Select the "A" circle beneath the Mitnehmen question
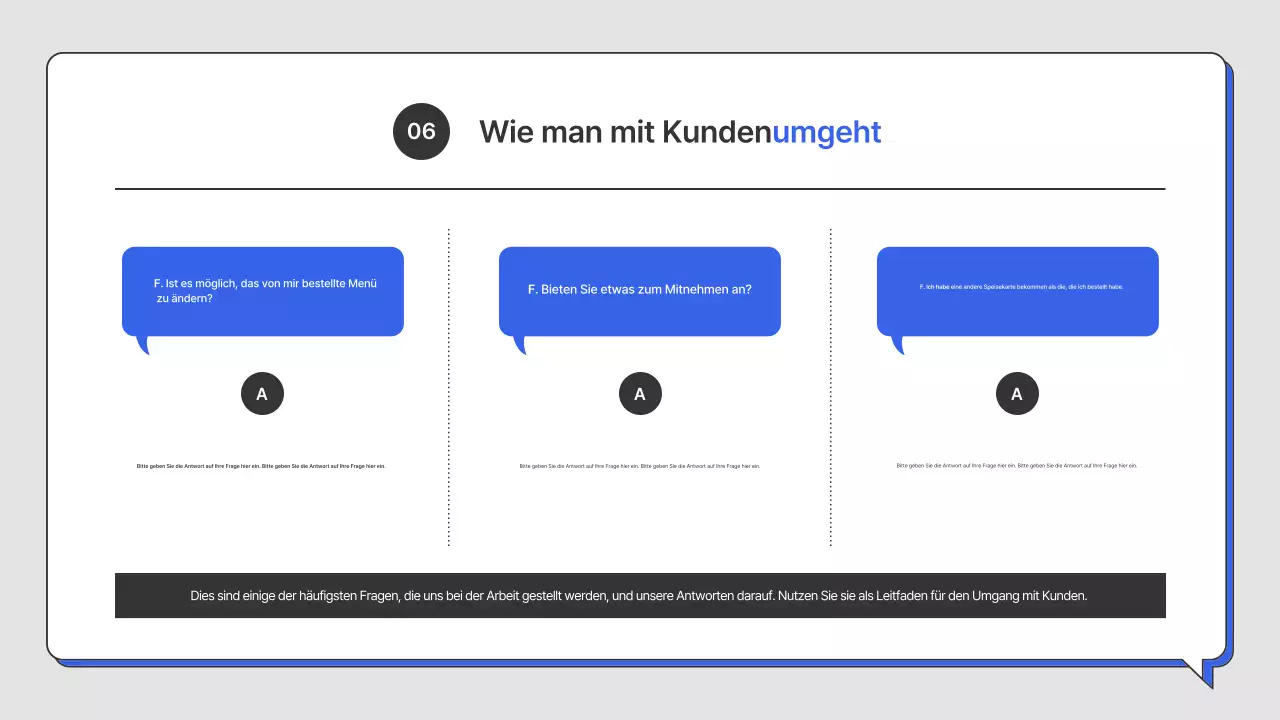 tap(640, 393)
